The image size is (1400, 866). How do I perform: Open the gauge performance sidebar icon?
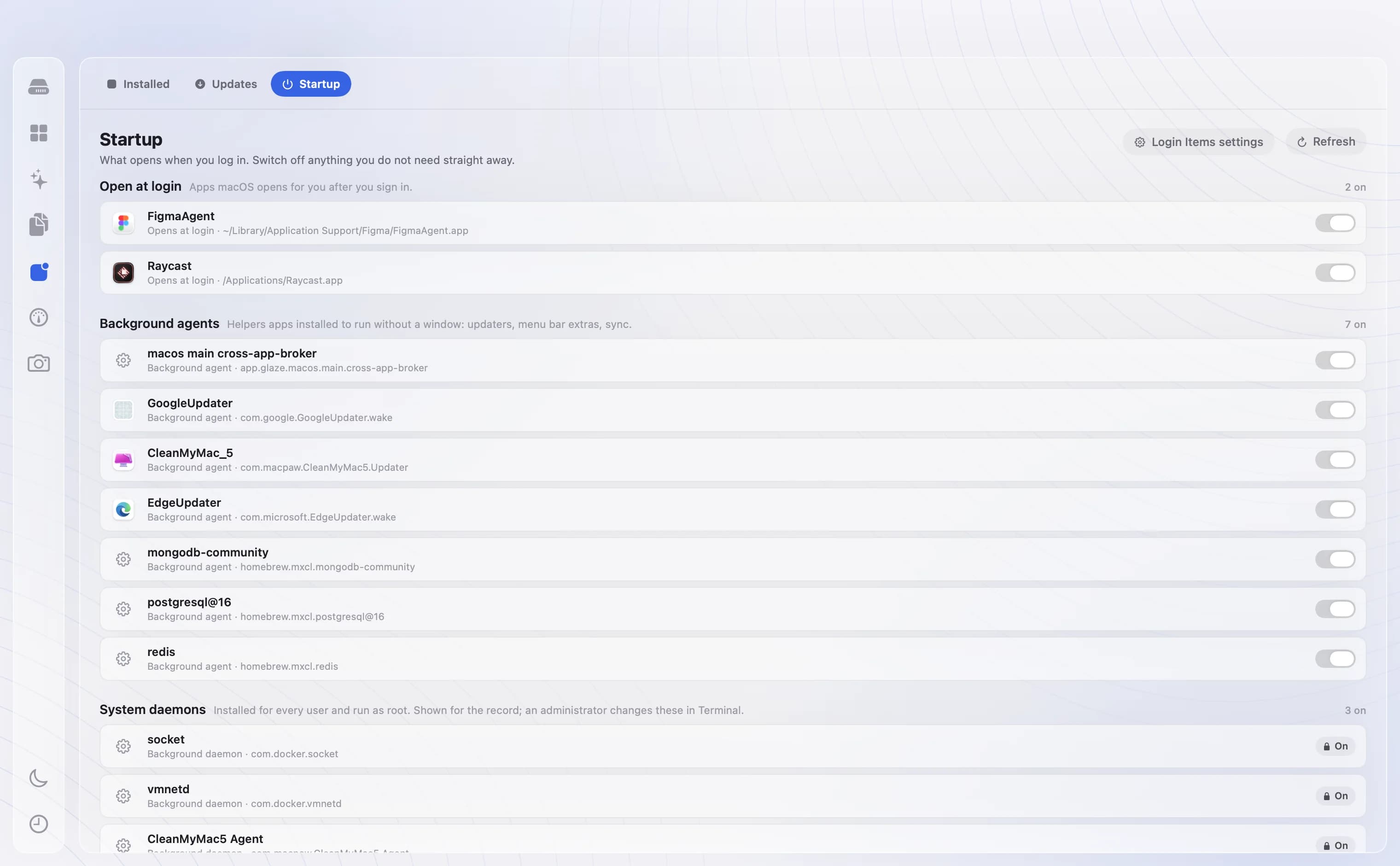pos(38,317)
